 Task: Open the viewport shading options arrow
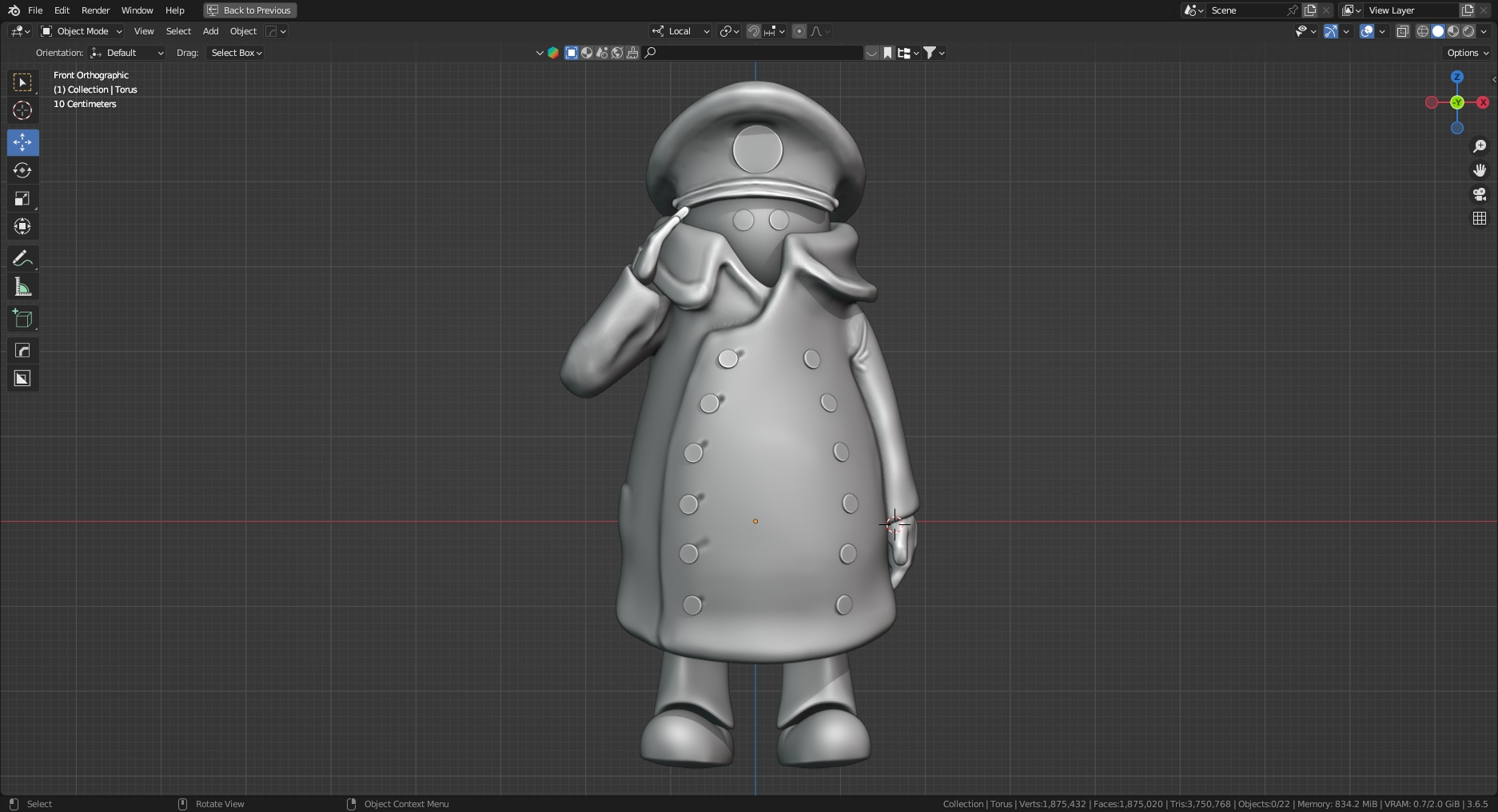point(1484,31)
